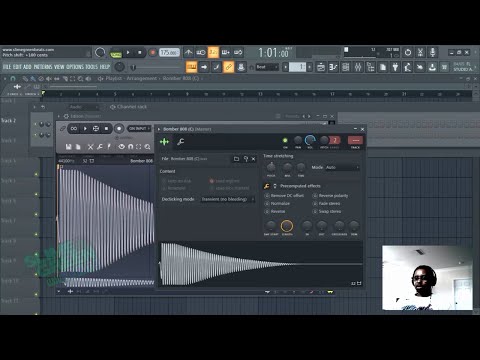The height and width of the screenshot is (360, 480).
Task: Open time stretching Mode Auto dropdown
Action: tap(342, 167)
